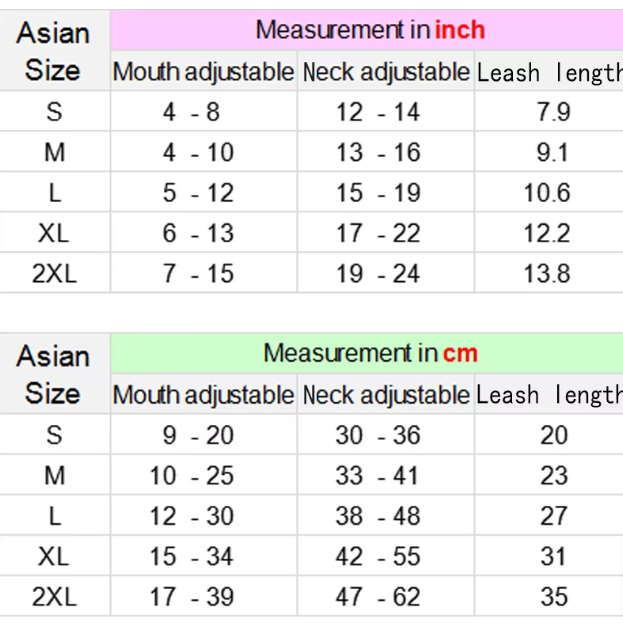The width and height of the screenshot is (623, 627).
Task: Select leash length value 35
Action: click(x=553, y=597)
